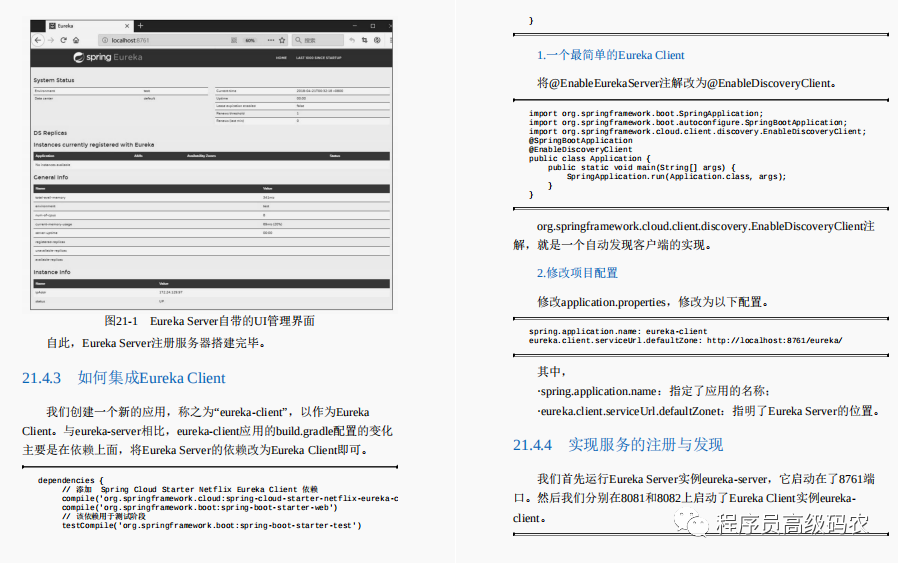Click 'Instances currently registered with Eureka' heading
The image size is (898, 563).
(94, 145)
